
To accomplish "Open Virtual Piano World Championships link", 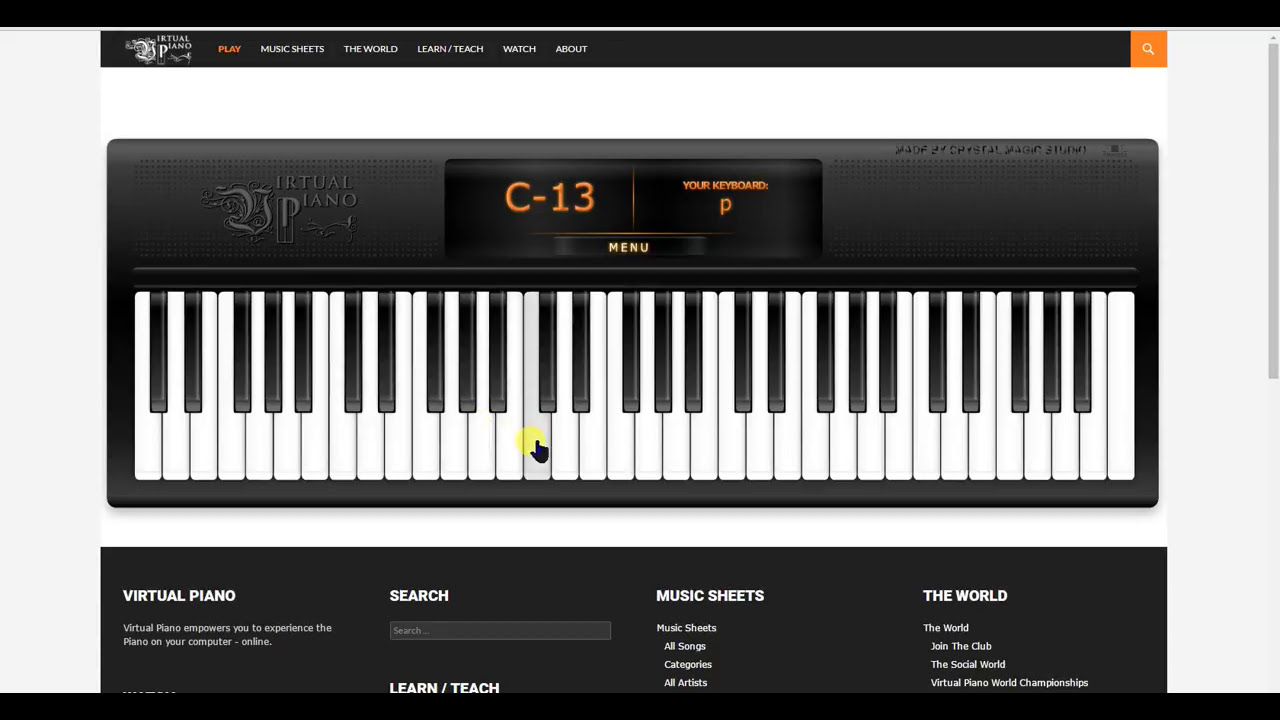I will point(1009,682).
